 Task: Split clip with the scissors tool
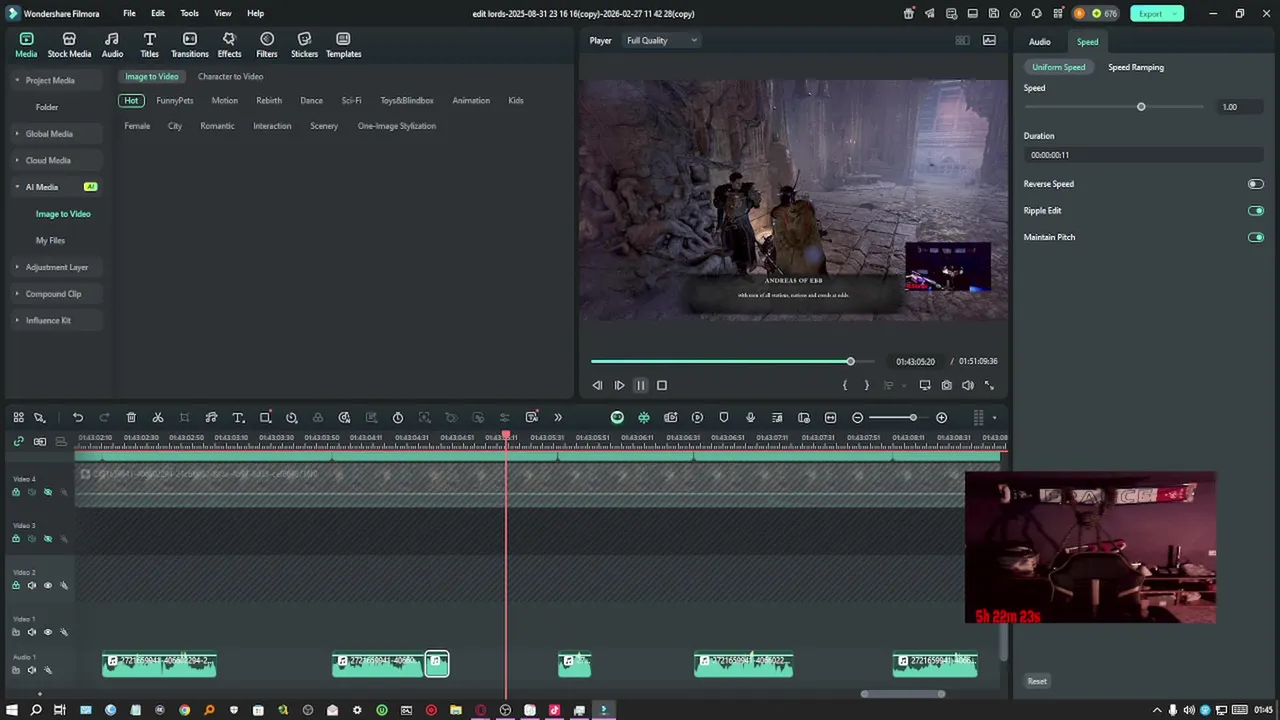pos(158,417)
